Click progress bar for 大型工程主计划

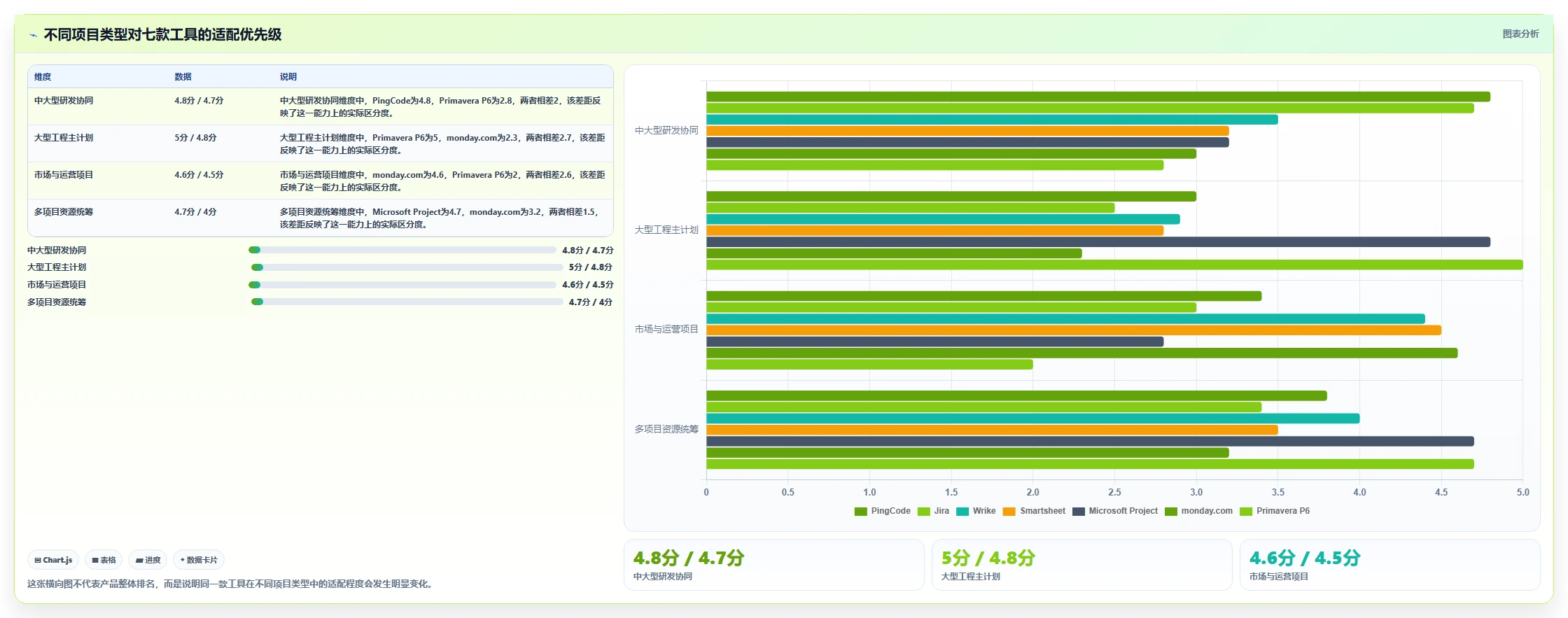[407, 267]
